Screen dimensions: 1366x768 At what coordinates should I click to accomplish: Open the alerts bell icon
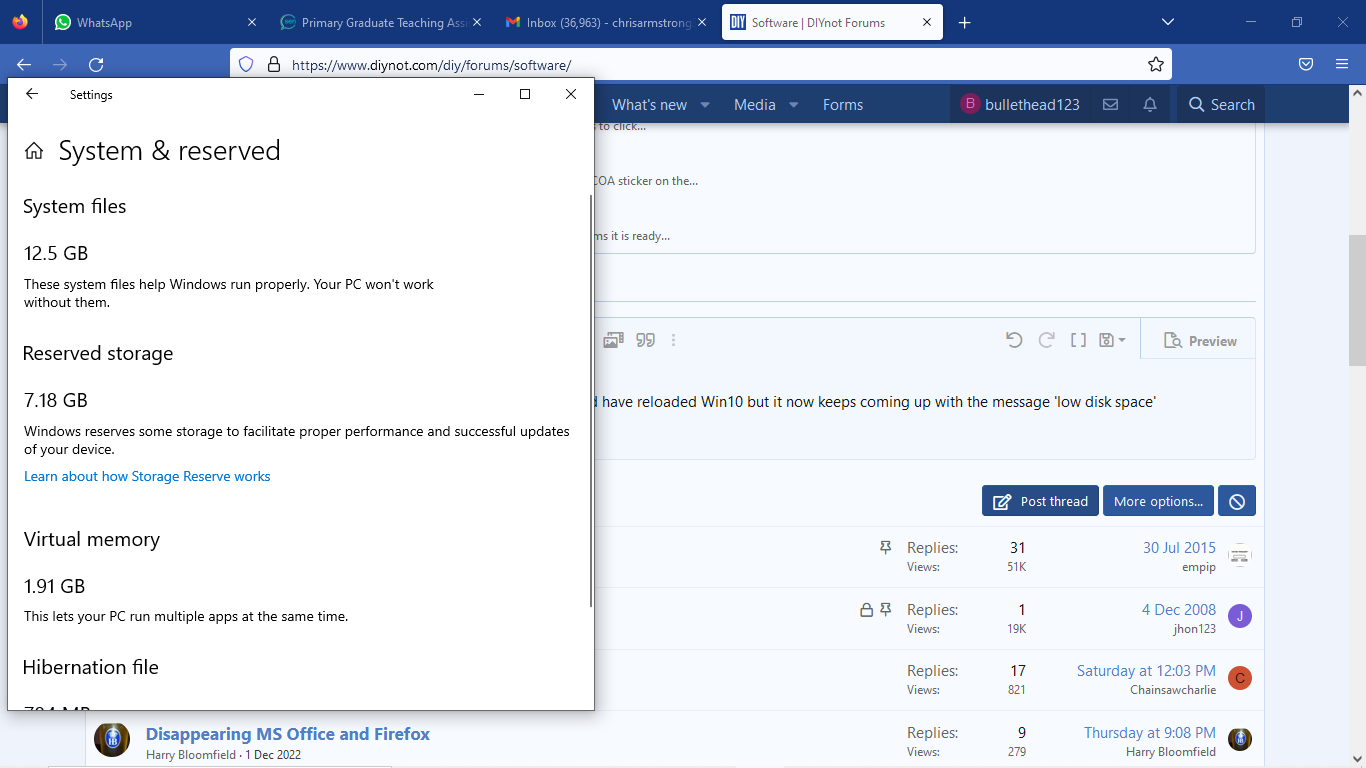[x=1150, y=105]
